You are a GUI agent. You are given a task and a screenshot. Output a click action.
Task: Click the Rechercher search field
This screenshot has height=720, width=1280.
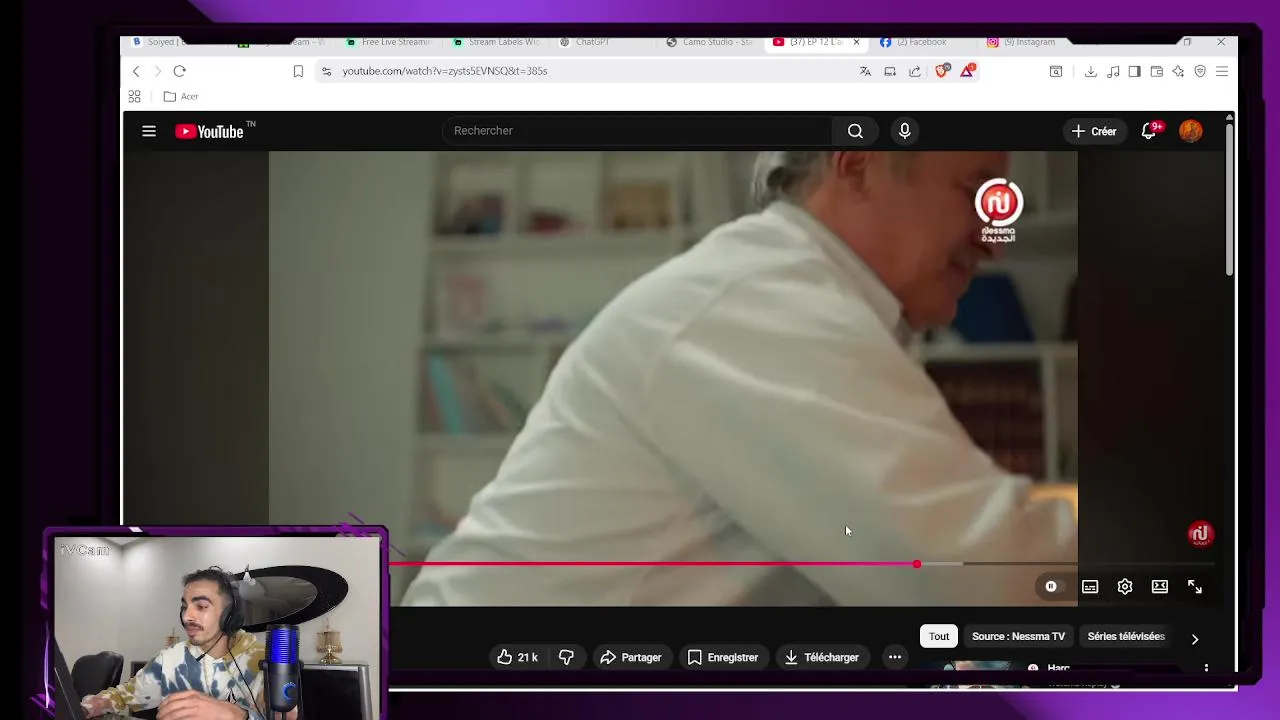(638, 131)
